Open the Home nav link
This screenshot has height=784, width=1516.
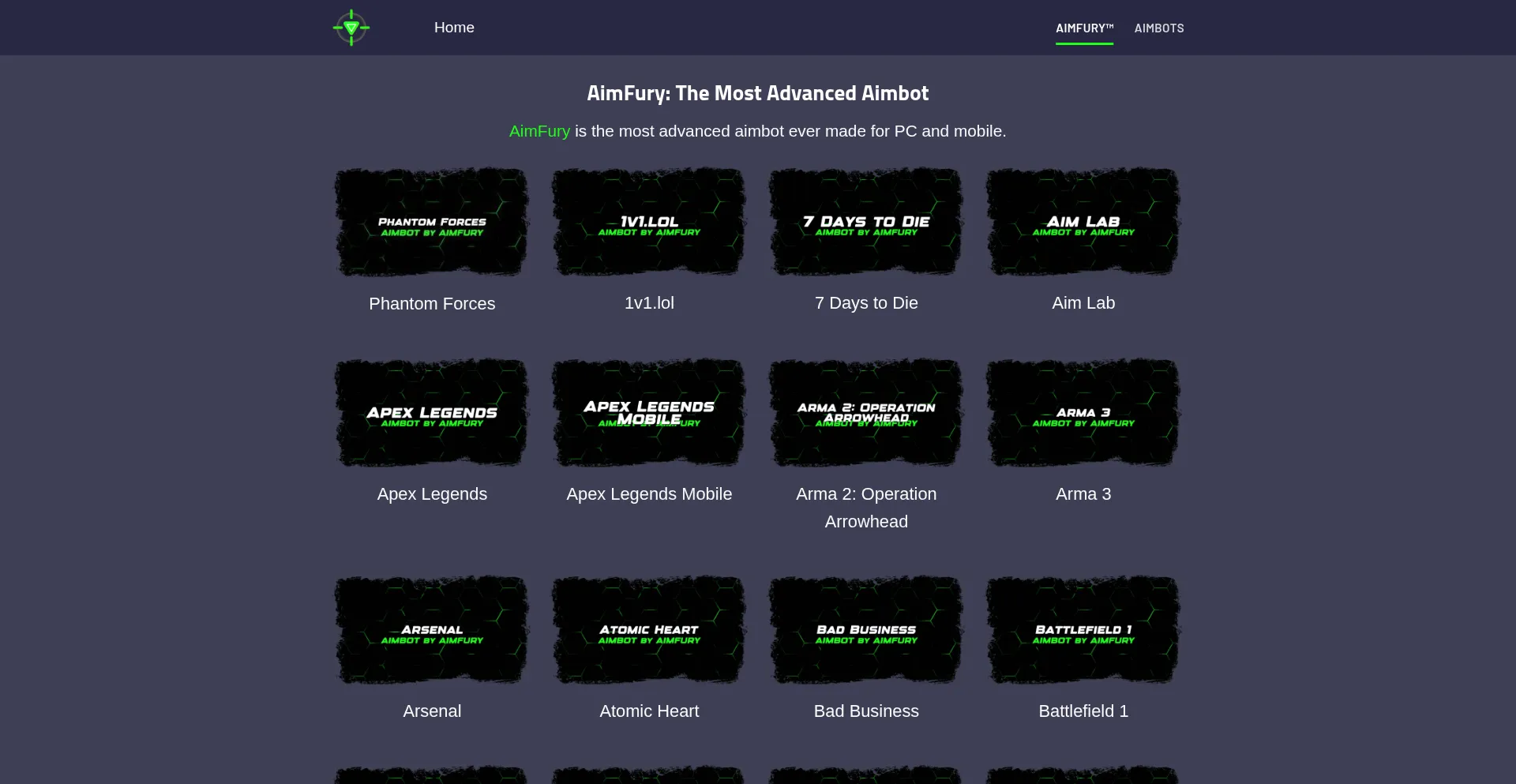tap(454, 28)
